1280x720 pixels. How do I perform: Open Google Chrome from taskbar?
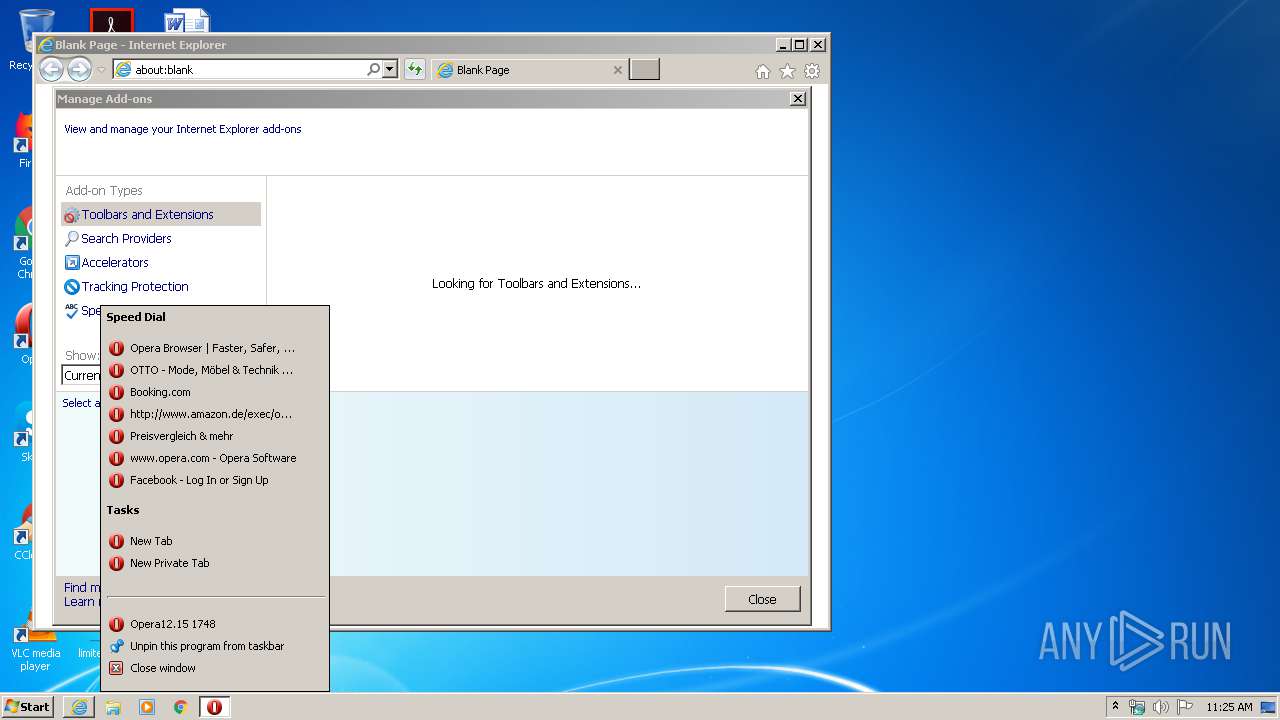click(x=180, y=707)
